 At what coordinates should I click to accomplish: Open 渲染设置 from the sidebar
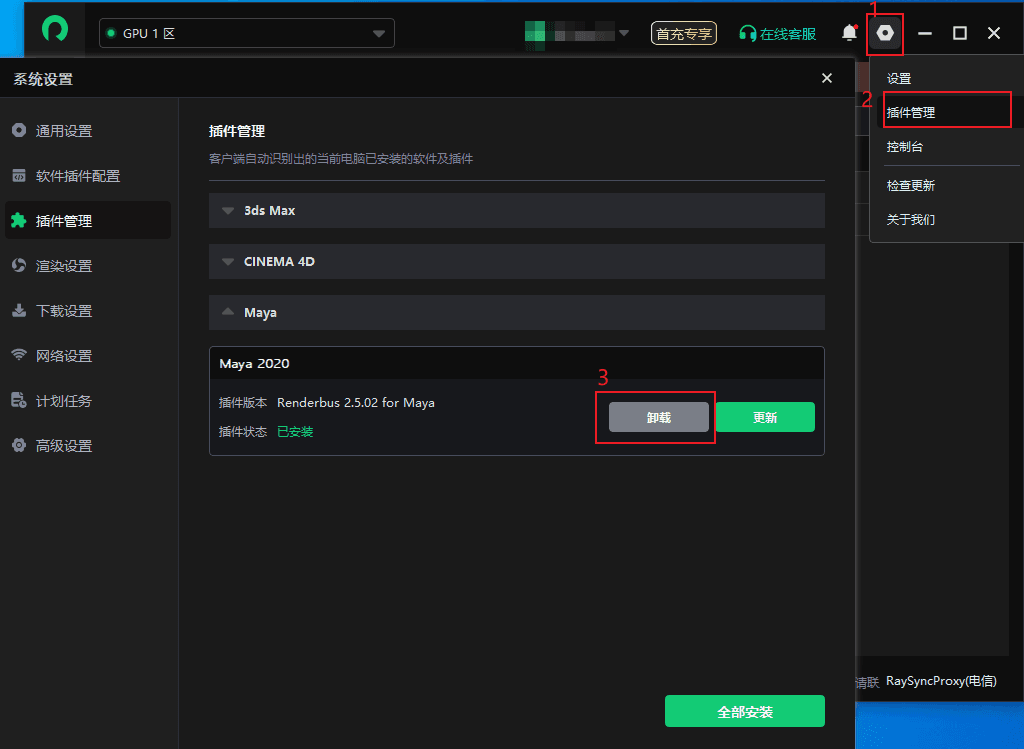point(64,266)
